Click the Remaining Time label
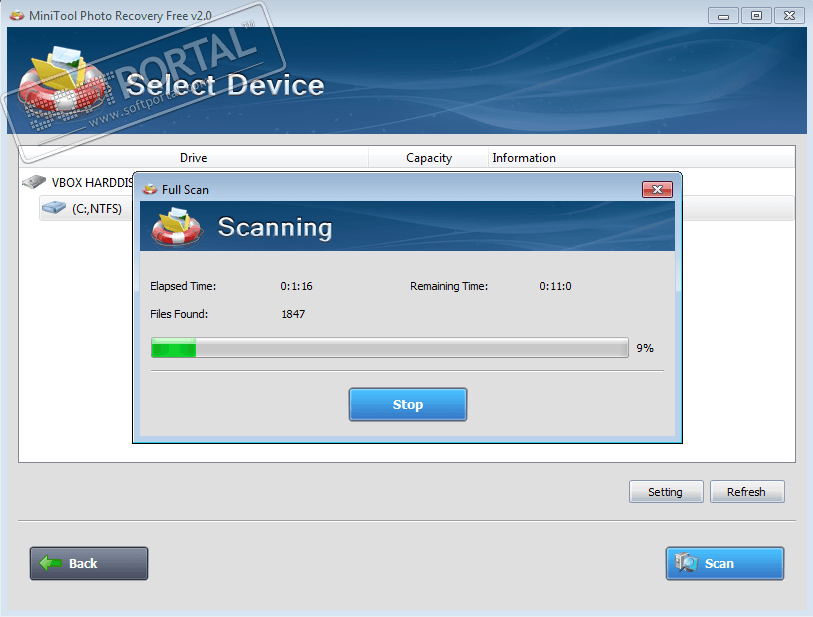Image resolution: width=813 pixels, height=617 pixels. tap(449, 286)
